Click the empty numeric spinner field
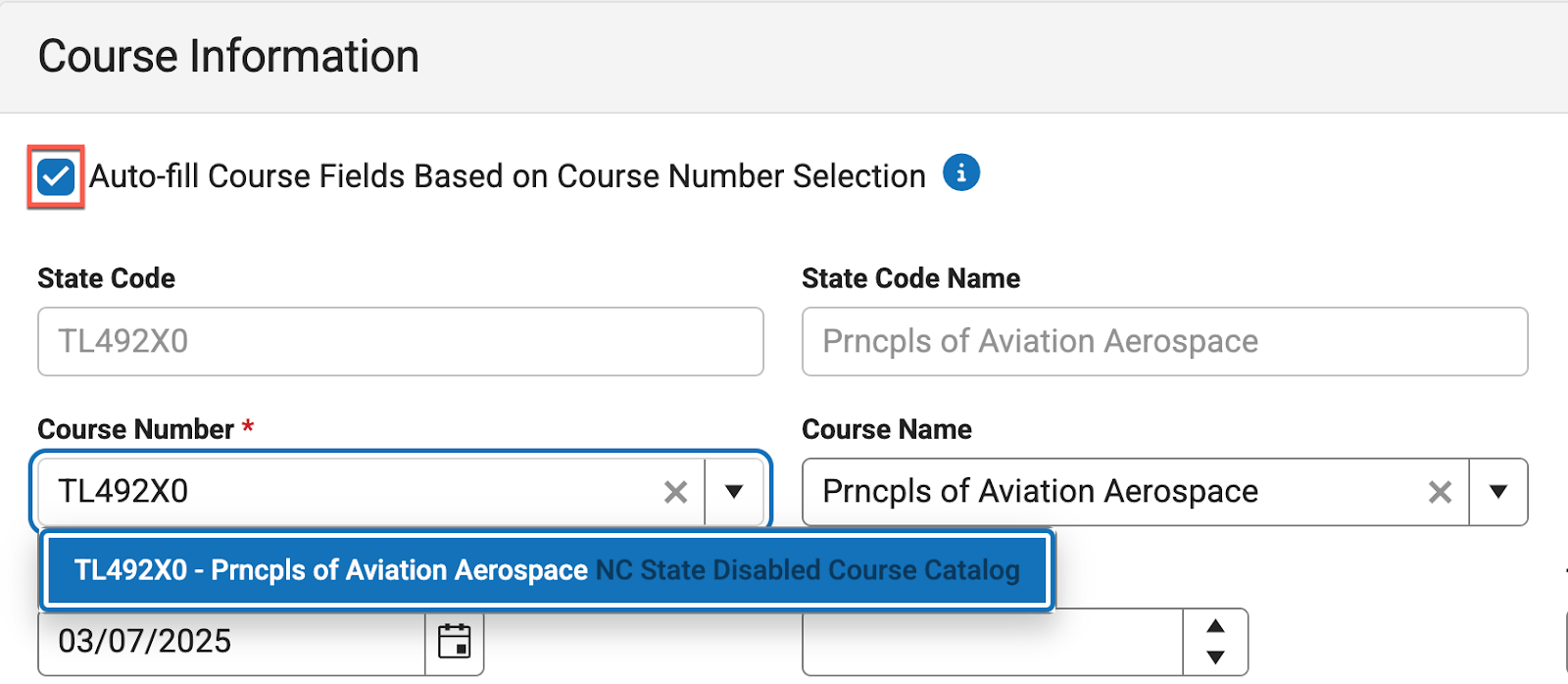1568x684 pixels. (992, 644)
